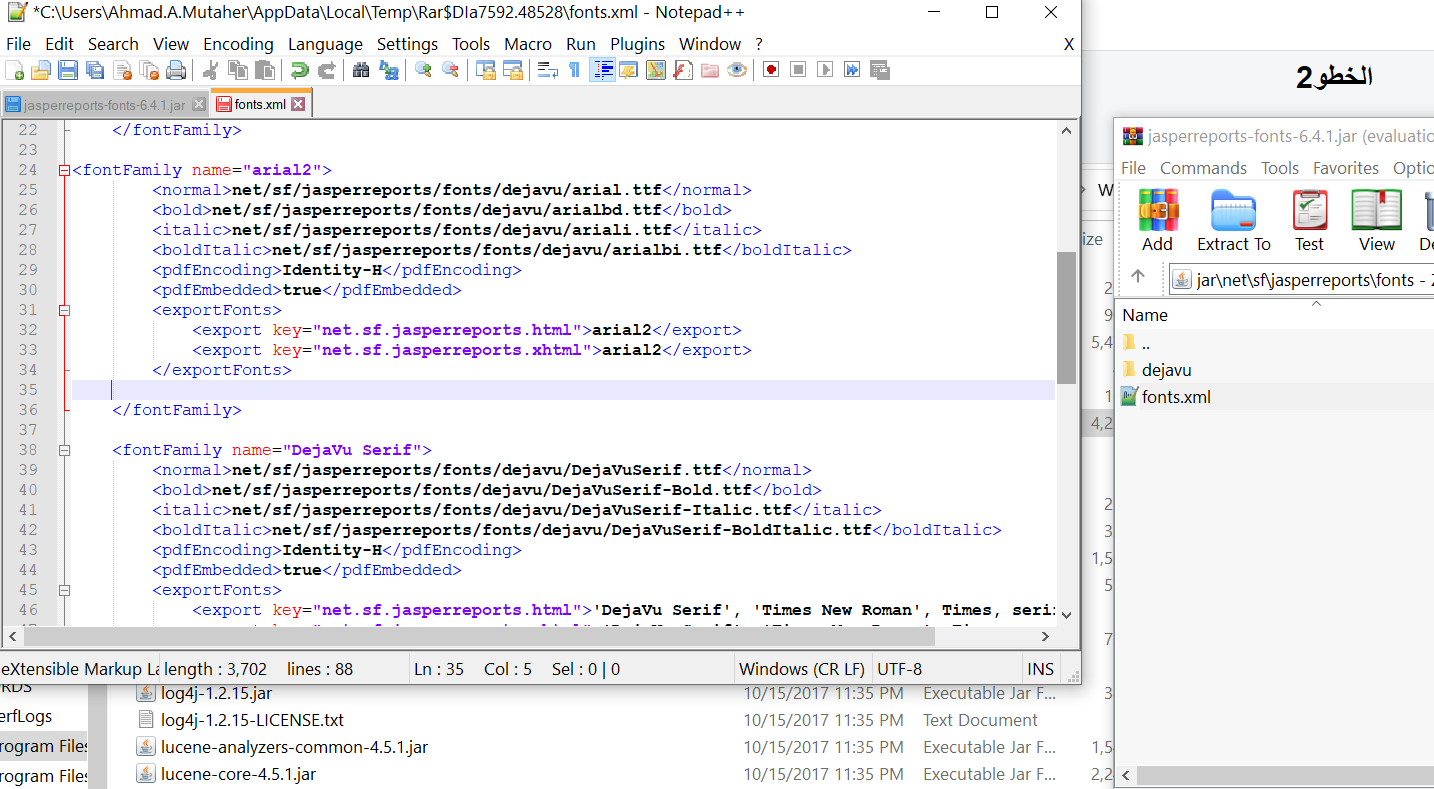
Task: Collapse the arial2 fontFamily fold marker
Action: 65,170
